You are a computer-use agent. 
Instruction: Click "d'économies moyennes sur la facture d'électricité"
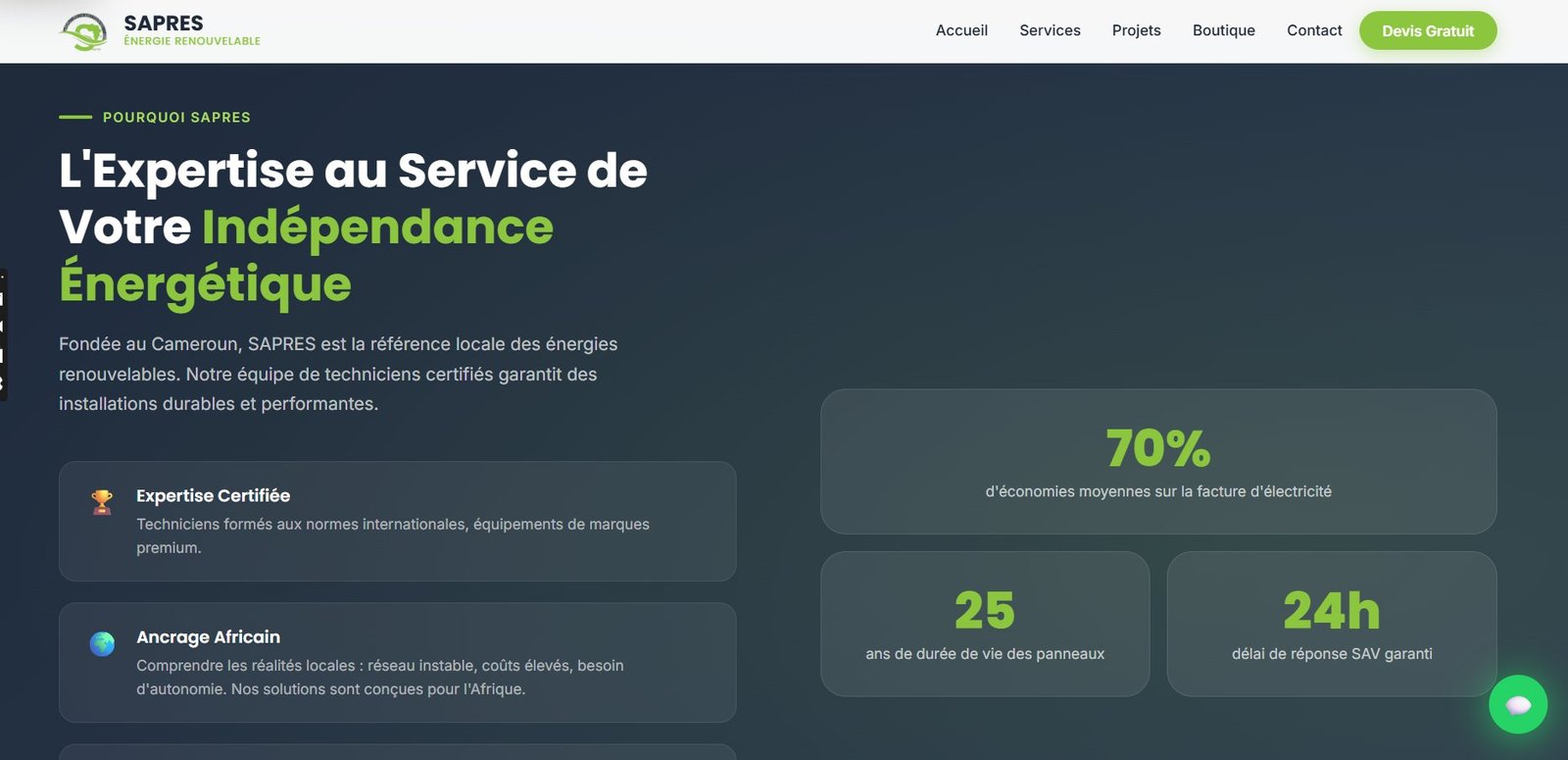[x=1158, y=491]
